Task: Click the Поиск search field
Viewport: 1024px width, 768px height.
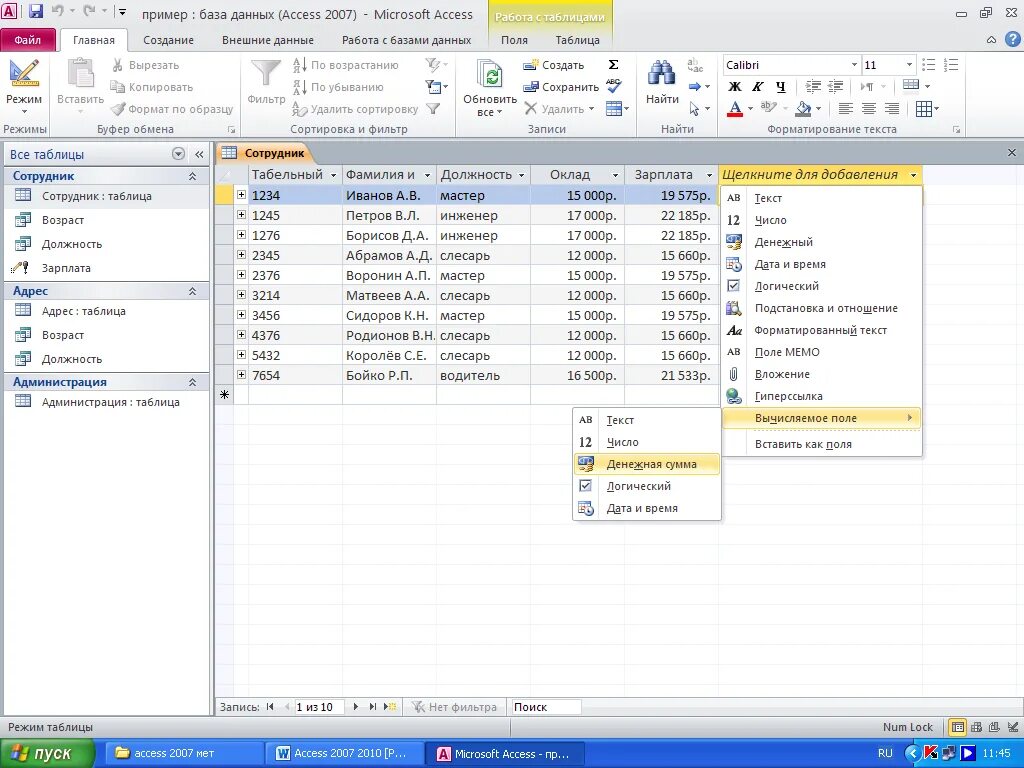Action: tap(545, 707)
